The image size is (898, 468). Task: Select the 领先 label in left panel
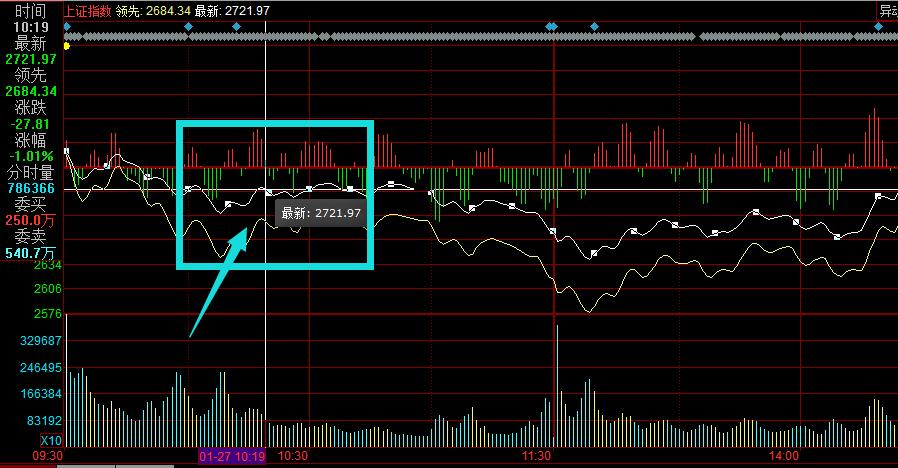(30, 75)
